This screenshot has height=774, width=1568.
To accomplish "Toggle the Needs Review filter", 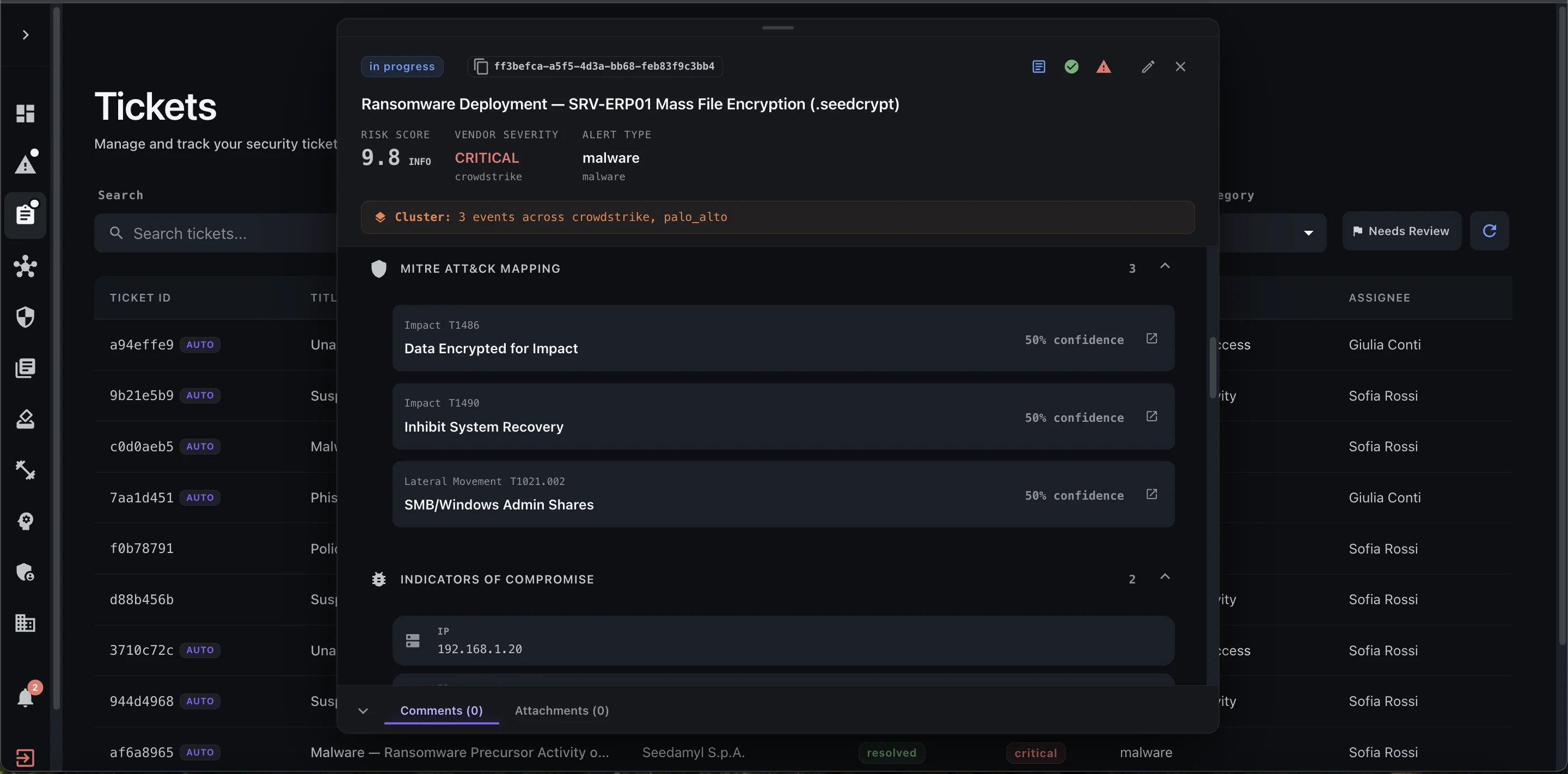I will [x=1401, y=231].
